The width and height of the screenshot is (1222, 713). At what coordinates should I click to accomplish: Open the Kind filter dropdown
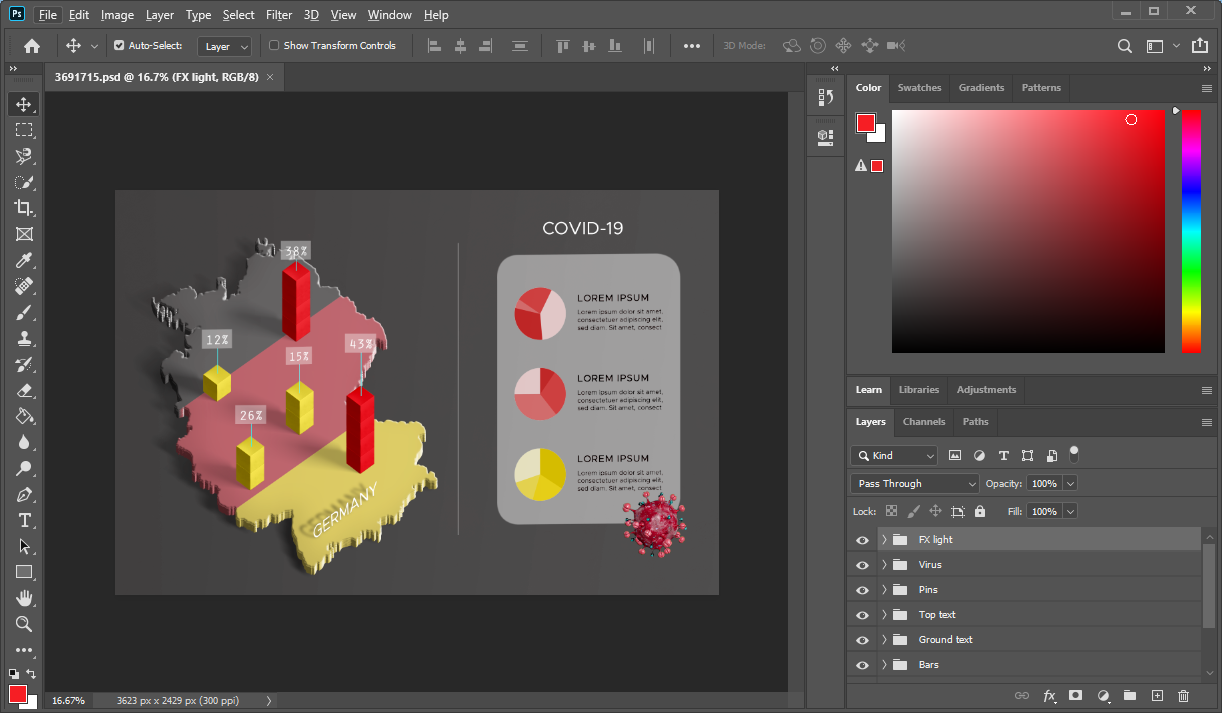coord(893,455)
